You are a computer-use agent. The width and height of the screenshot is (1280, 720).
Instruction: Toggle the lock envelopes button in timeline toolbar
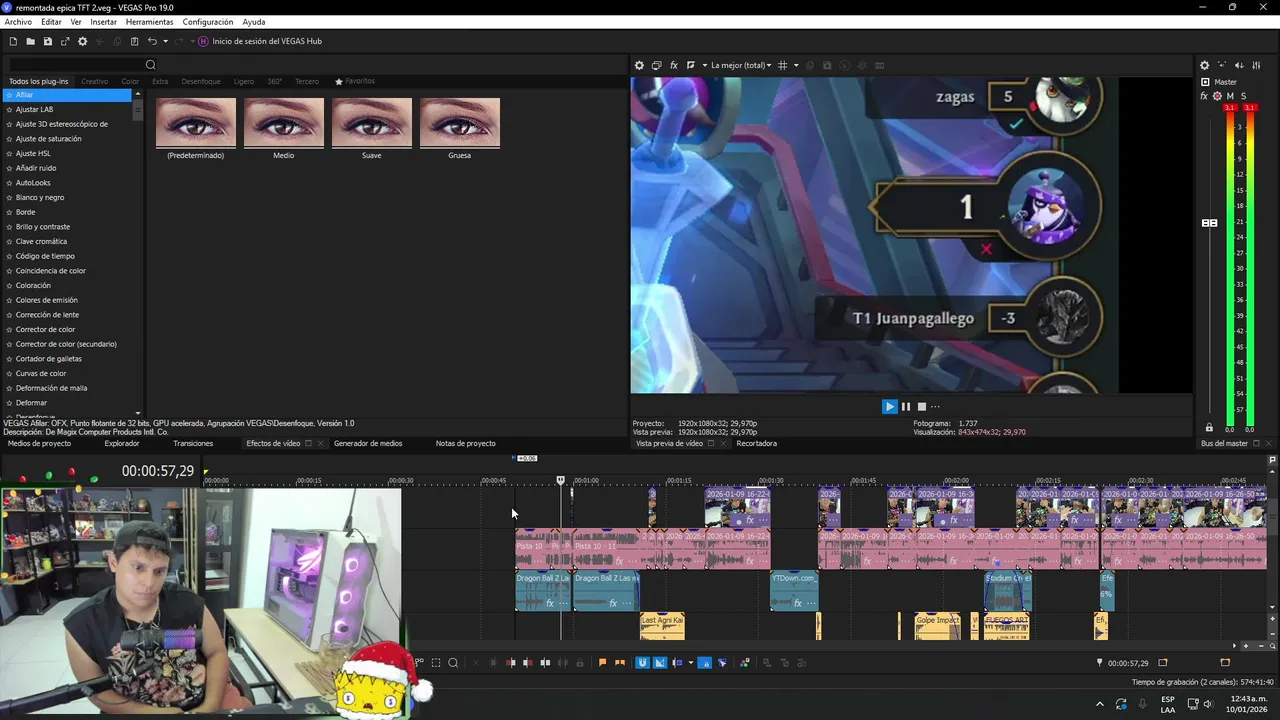click(x=704, y=662)
